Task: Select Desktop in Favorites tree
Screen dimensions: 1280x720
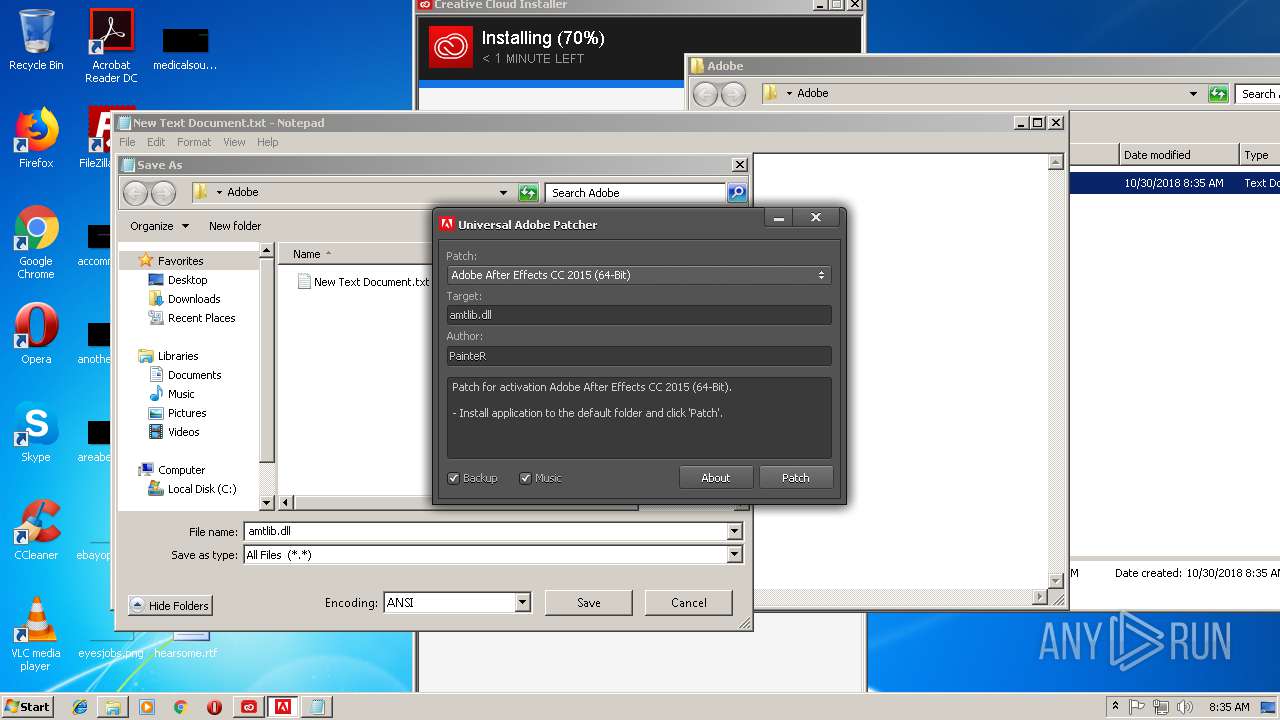Action: coord(187,280)
